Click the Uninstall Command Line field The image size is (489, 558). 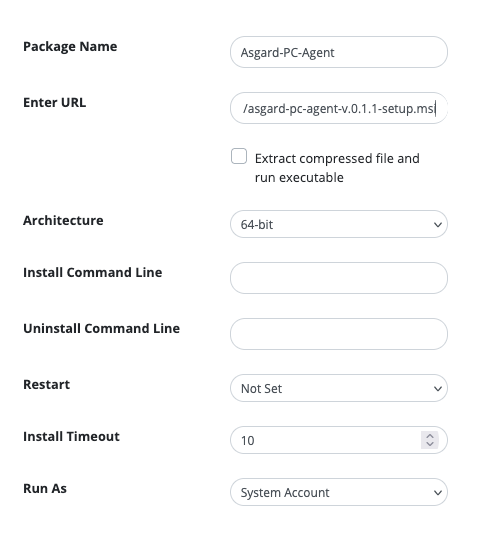click(x=338, y=334)
